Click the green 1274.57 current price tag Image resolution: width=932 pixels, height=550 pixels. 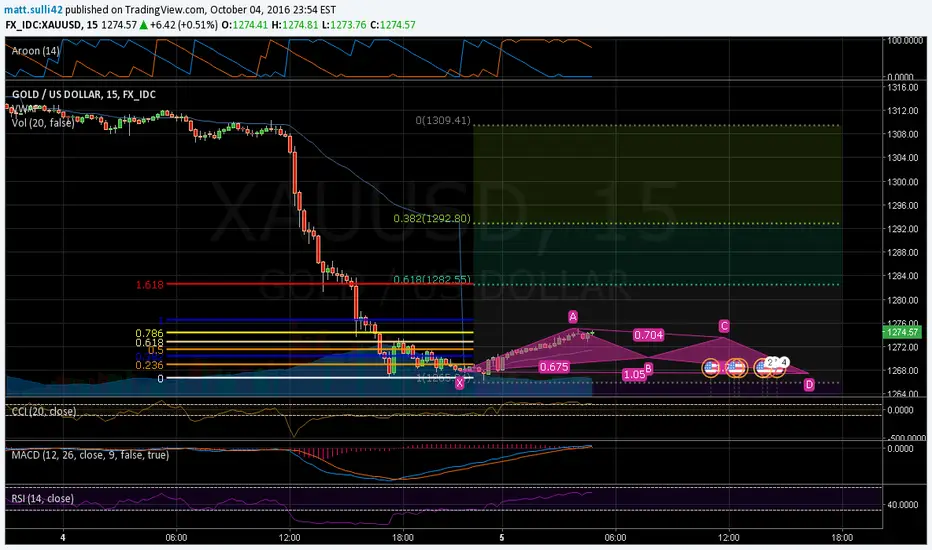(x=903, y=332)
